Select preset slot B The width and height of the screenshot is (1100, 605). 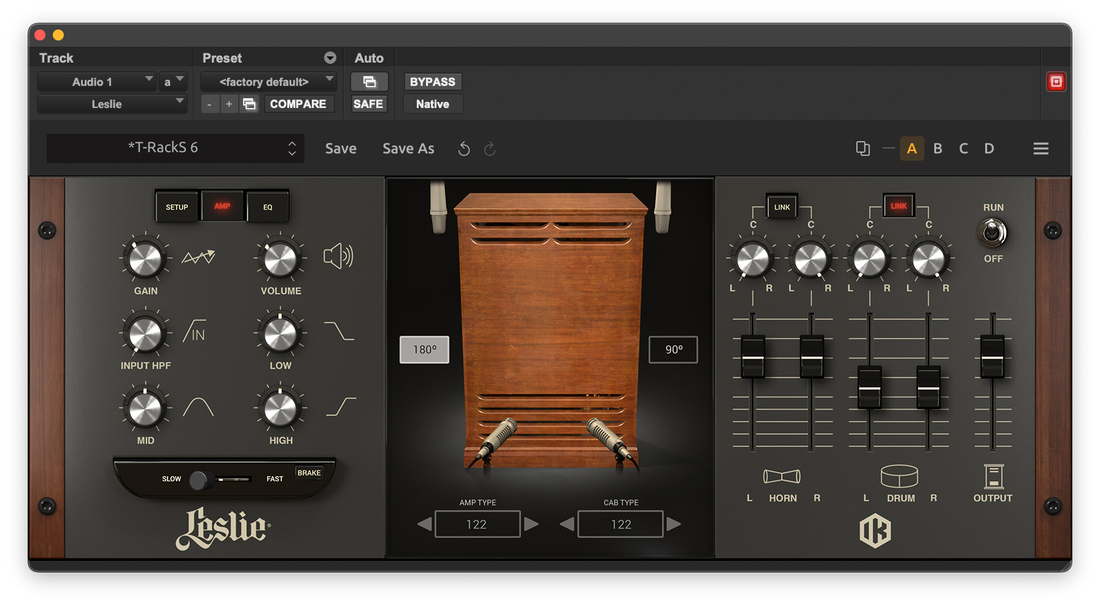tap(937, 149)
